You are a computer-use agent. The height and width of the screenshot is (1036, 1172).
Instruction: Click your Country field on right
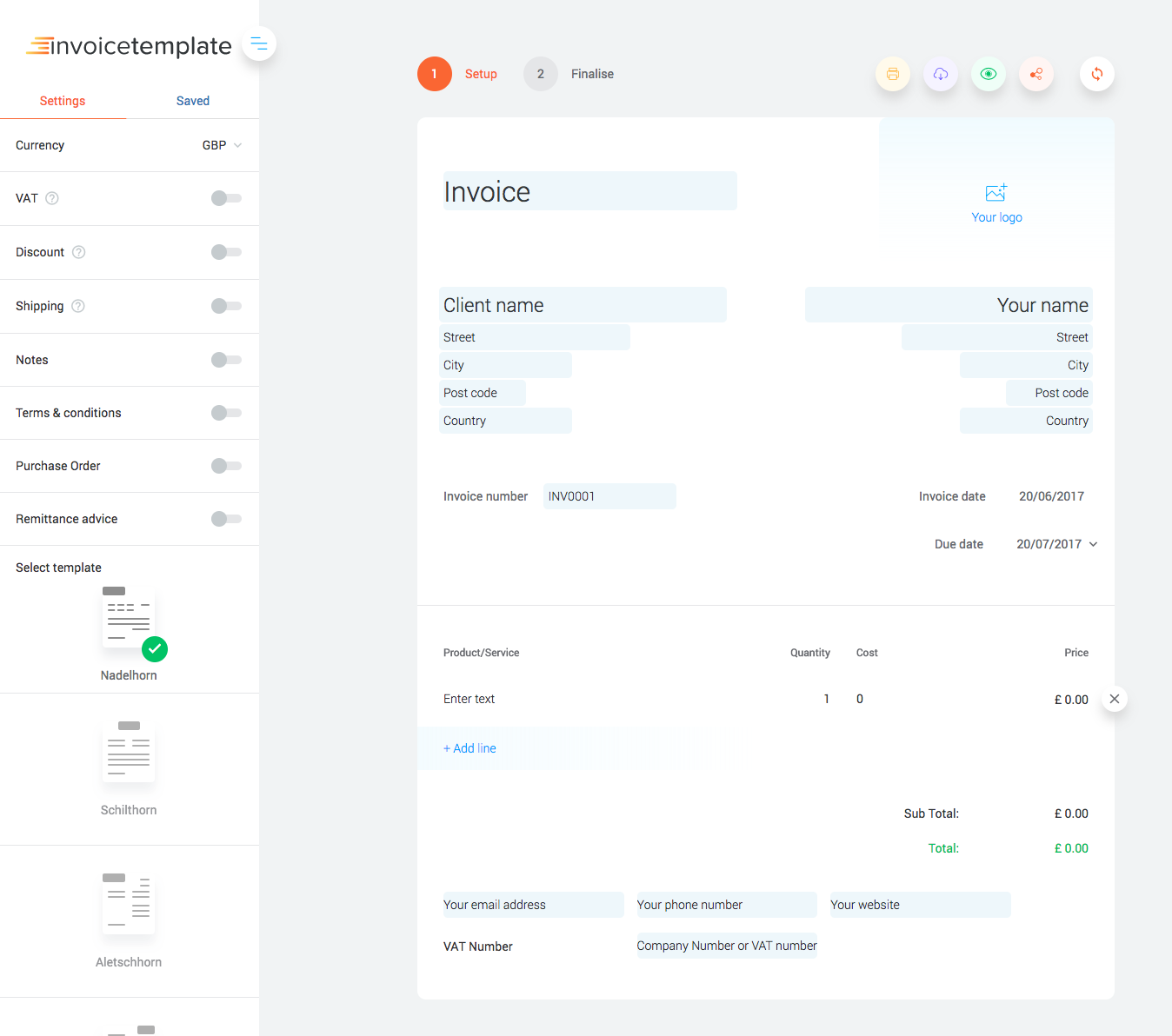[1026, 421]
